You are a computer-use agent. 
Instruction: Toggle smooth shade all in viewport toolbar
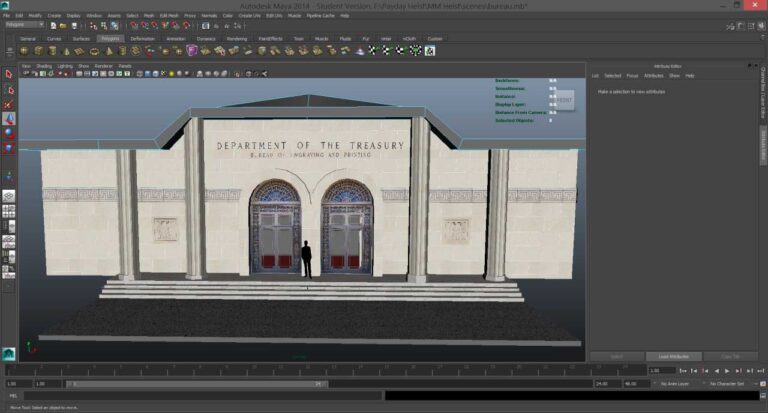point(147,74)
